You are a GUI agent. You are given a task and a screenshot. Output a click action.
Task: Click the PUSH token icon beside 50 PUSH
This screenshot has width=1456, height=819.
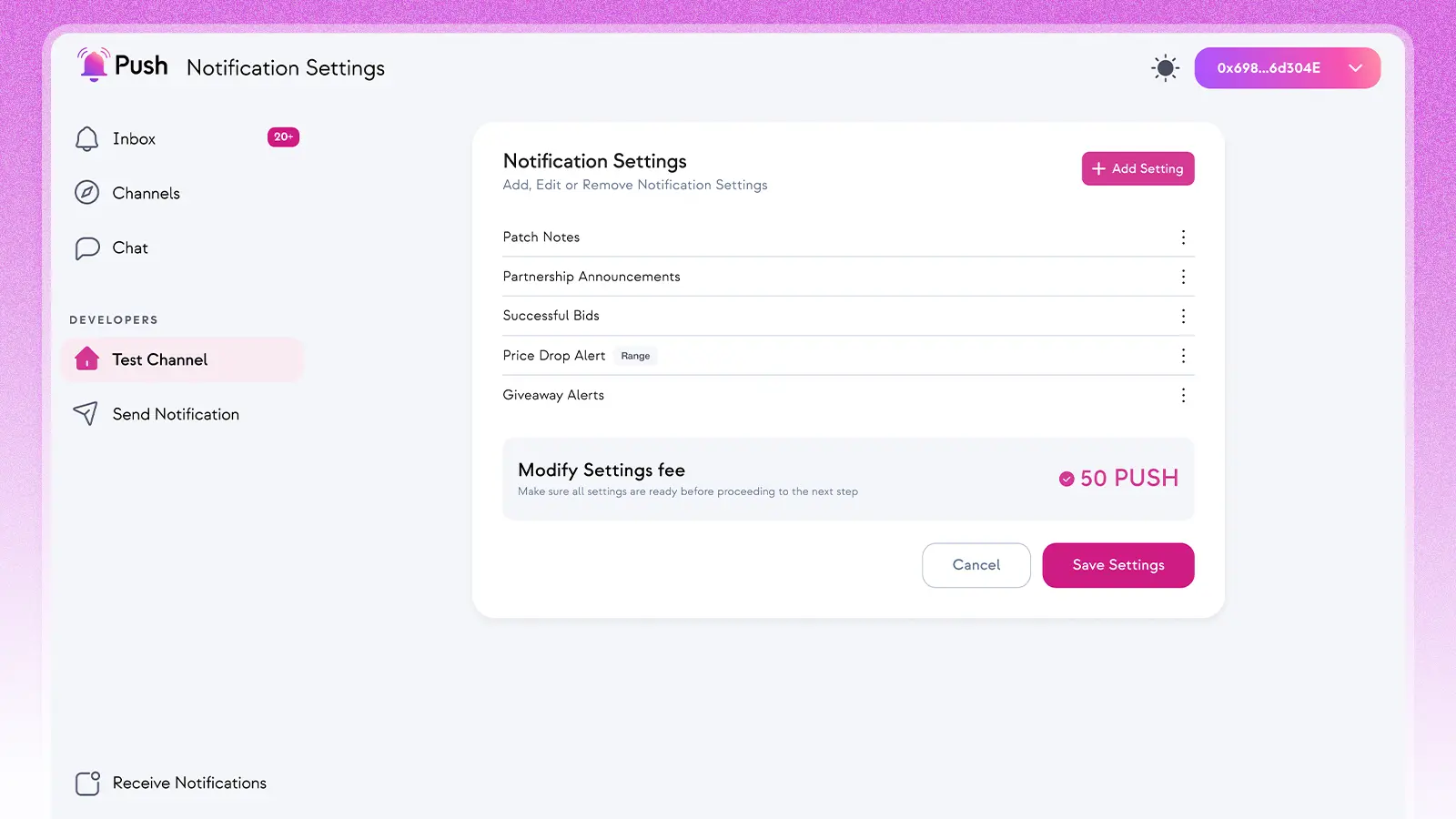1067,478
